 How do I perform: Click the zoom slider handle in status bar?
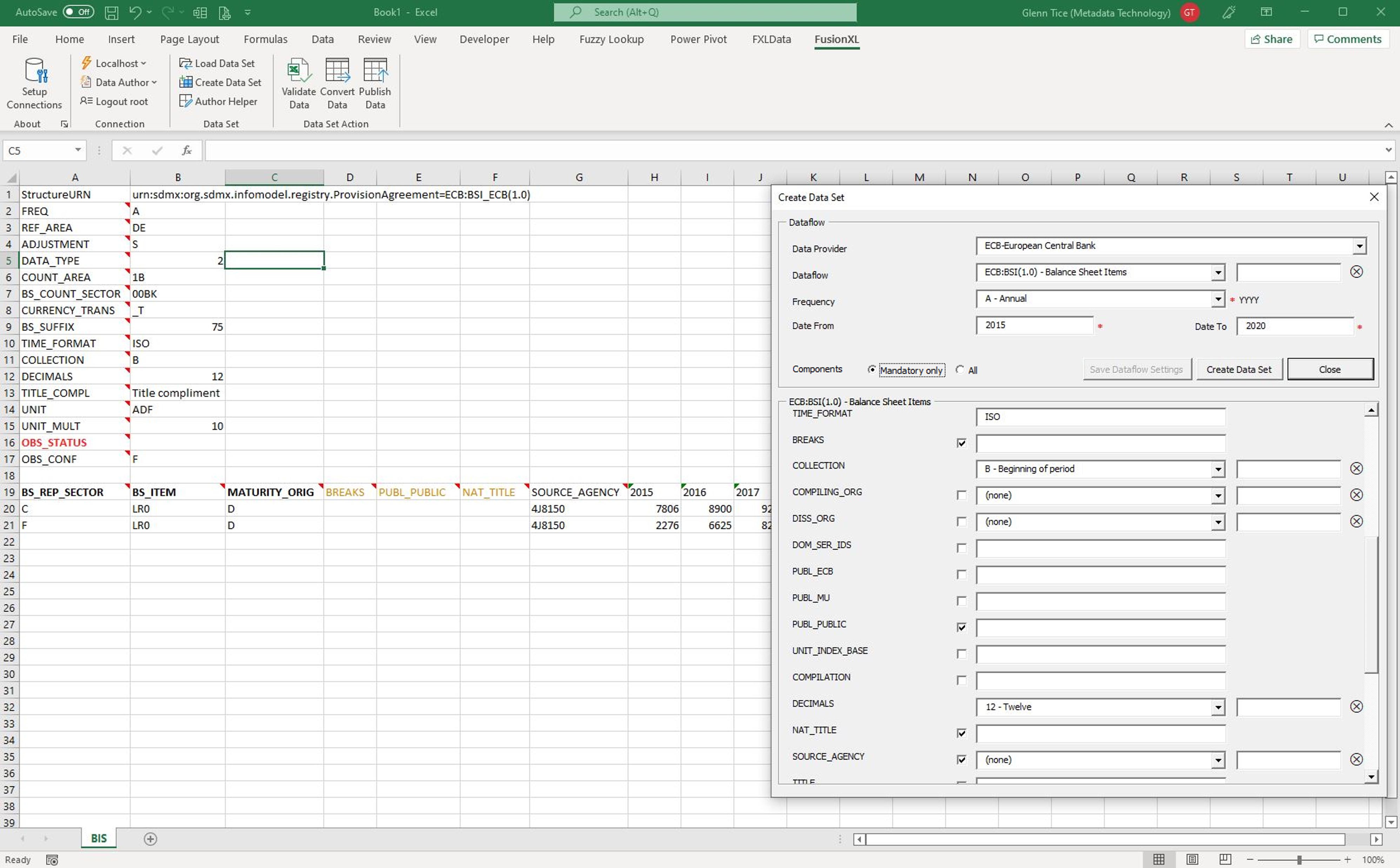(x=1299, y=859)
